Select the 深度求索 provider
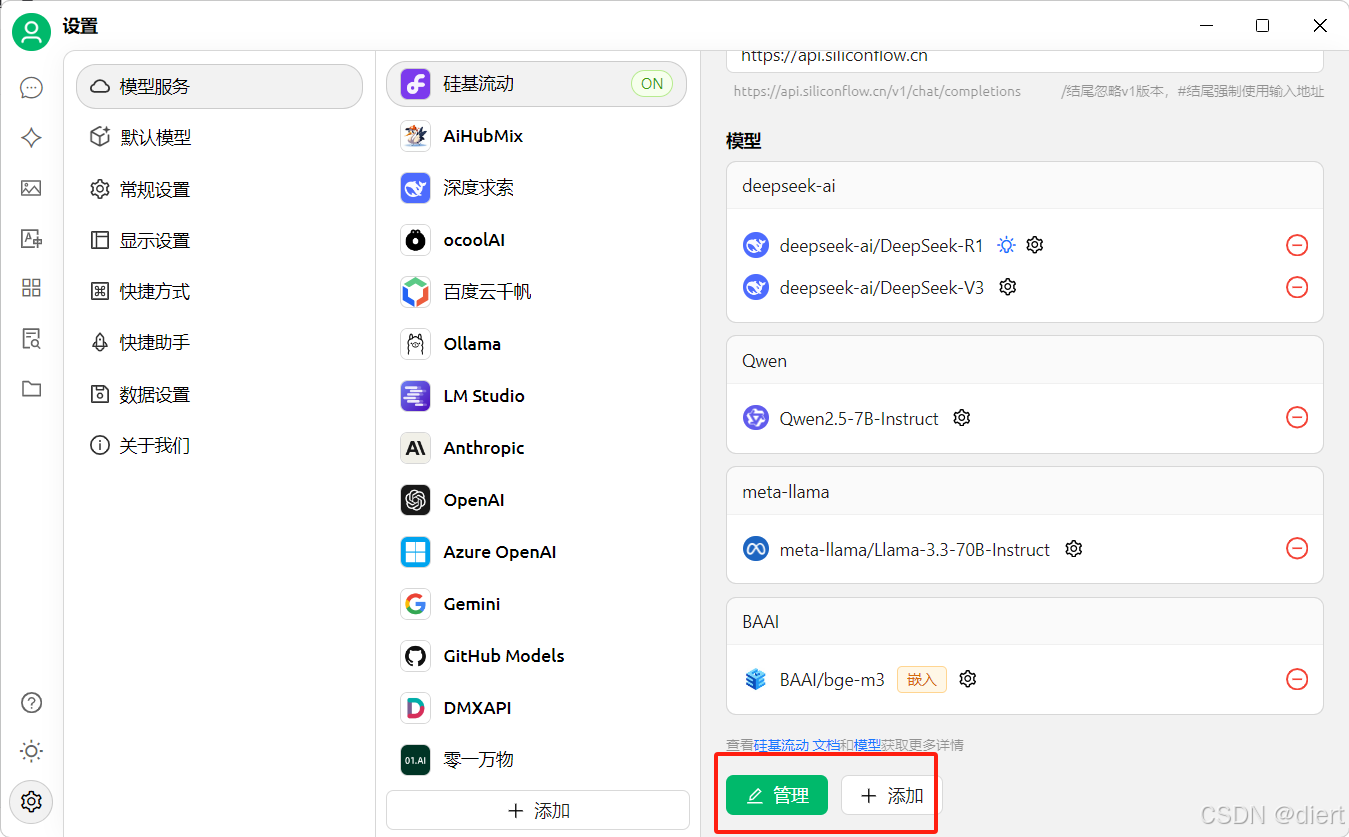The image size is (1349, 837). [537, 188]
